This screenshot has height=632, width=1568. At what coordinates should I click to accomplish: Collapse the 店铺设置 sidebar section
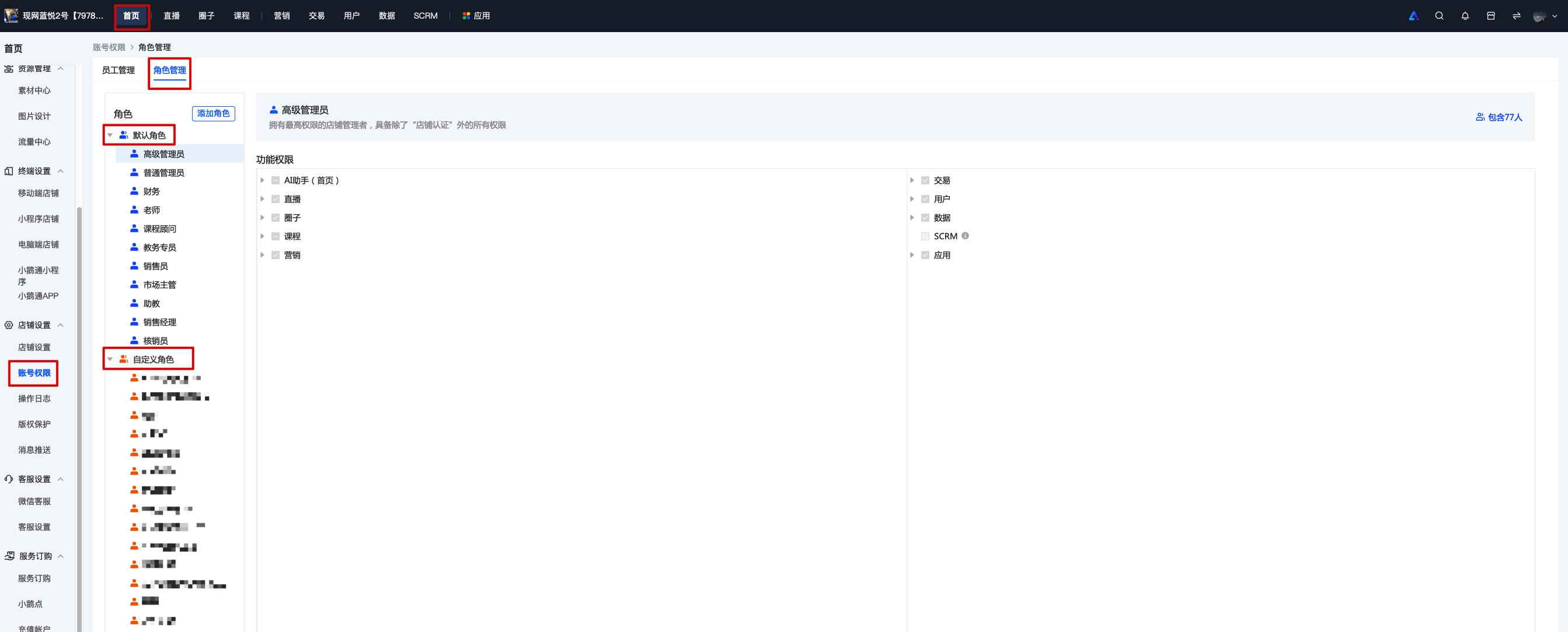(61, 325)
